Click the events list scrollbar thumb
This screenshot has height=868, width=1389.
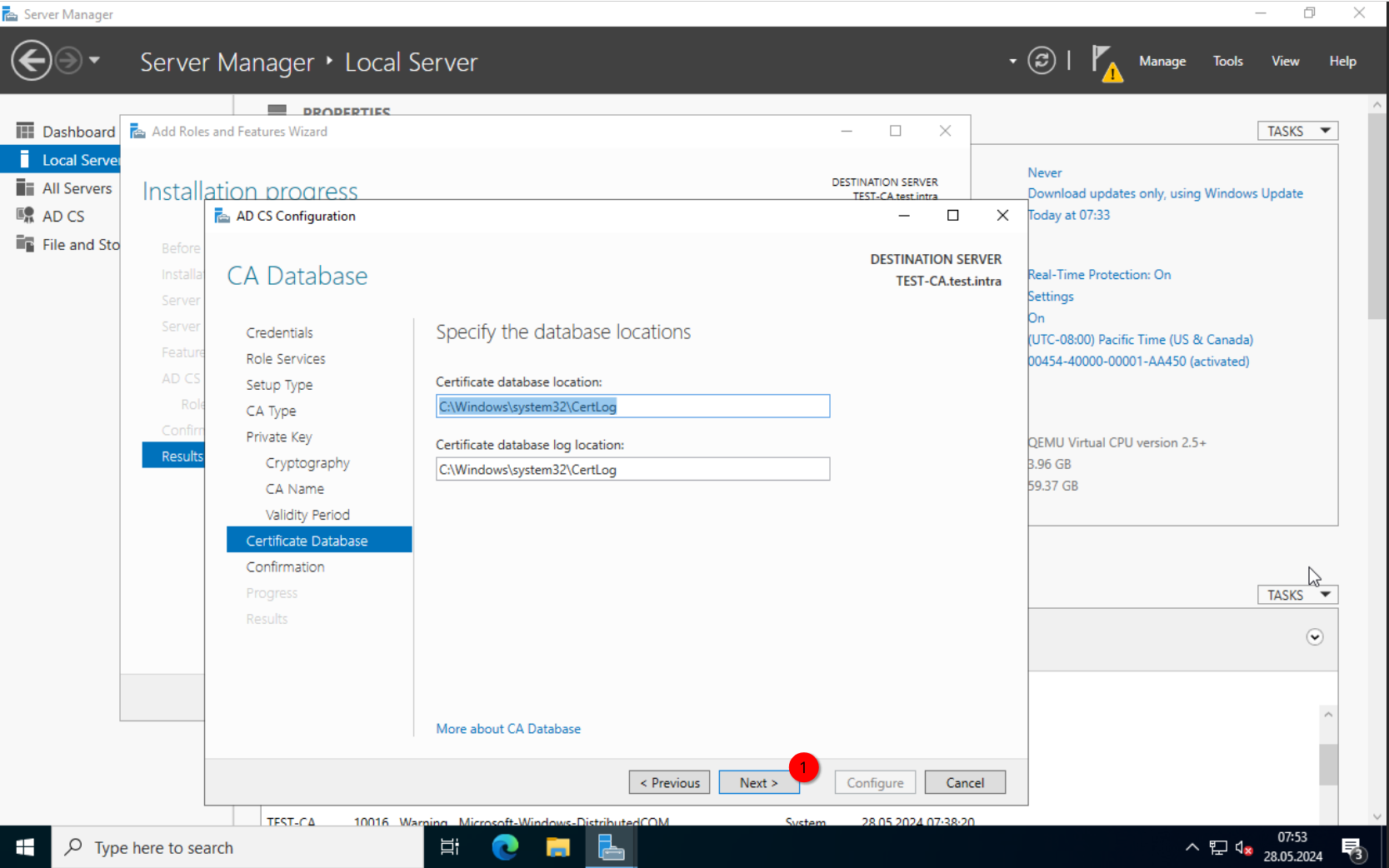(1328, 765)
